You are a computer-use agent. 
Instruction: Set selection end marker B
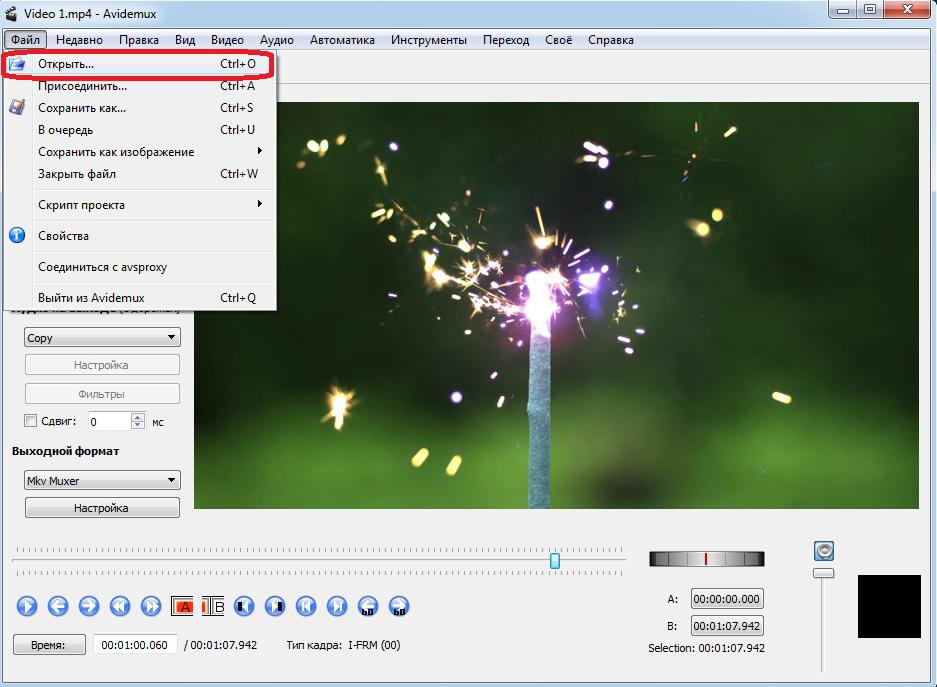click(x=214, y=605)
